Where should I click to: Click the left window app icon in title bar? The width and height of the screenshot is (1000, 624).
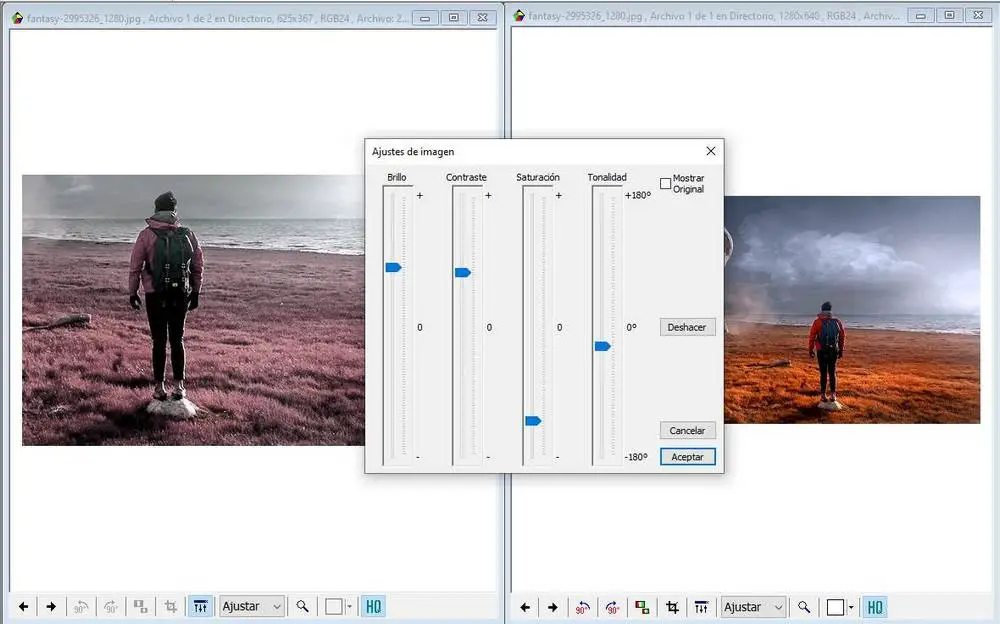[x=17, y=18]
